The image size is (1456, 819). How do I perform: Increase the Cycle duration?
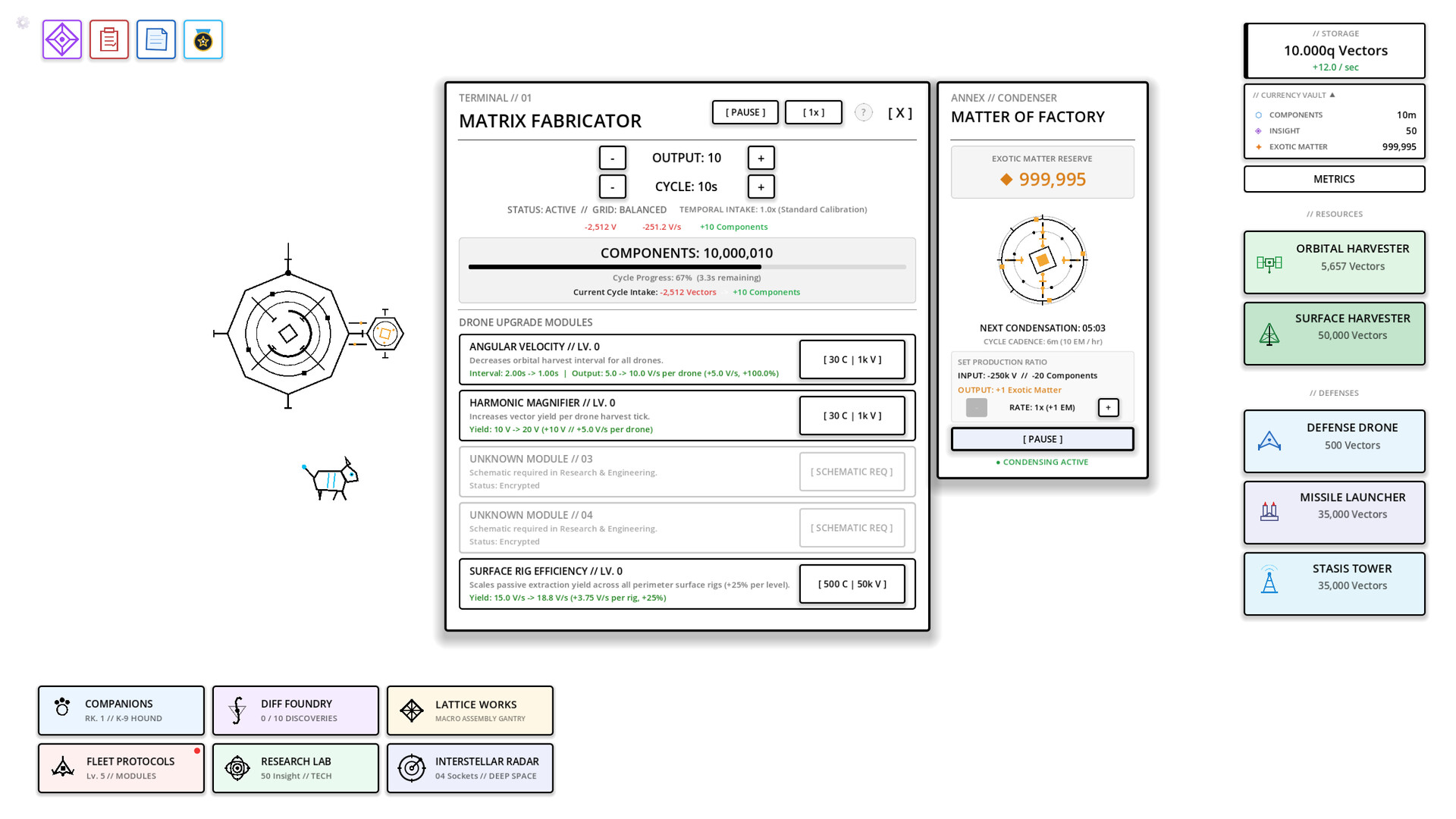pyautogui.click(x=761, y=187)
